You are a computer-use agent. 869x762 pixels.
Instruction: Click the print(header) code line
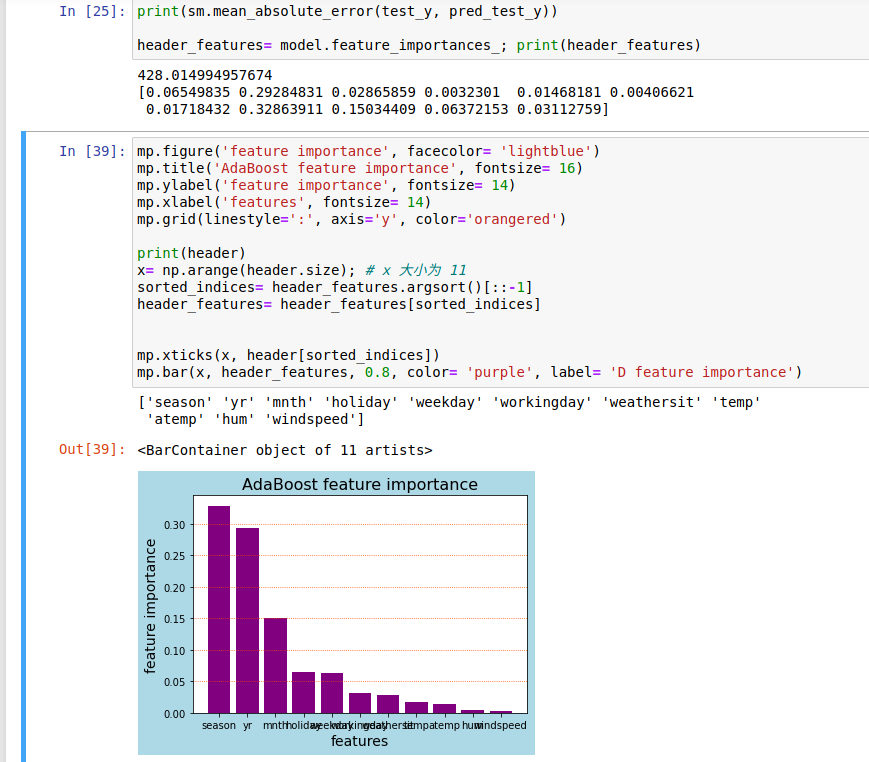coord(191,253)
